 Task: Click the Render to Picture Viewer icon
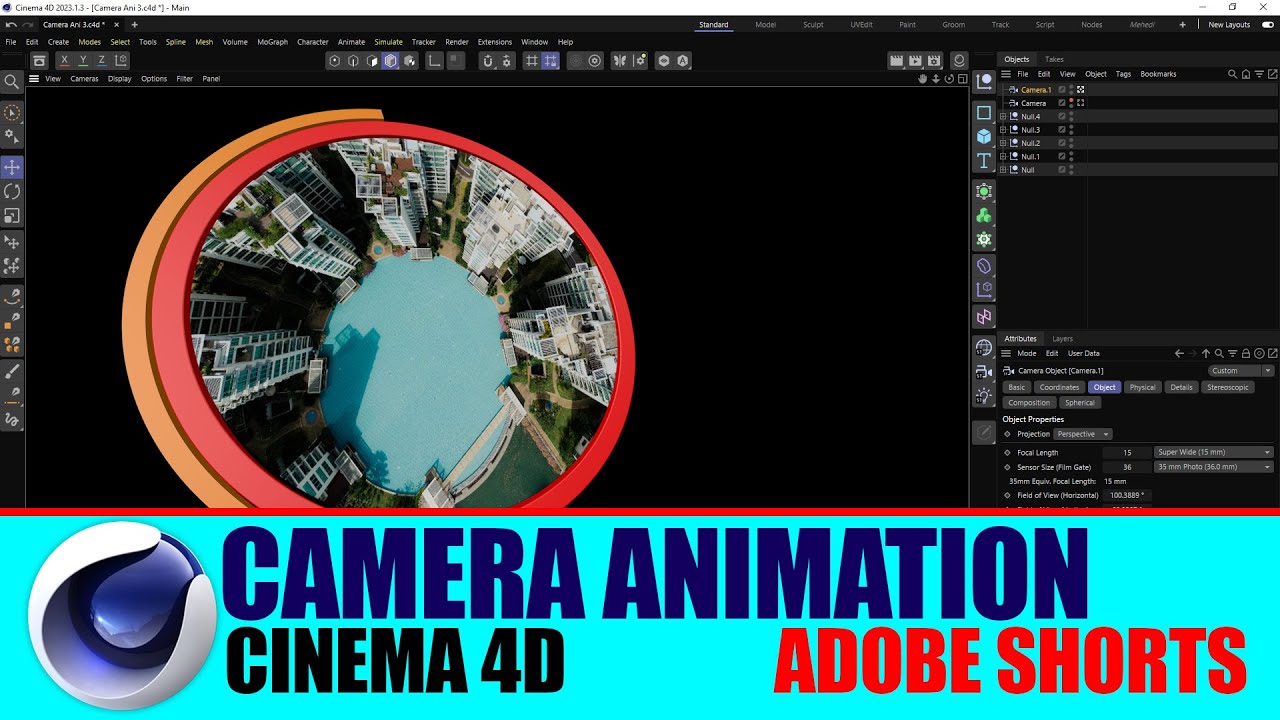(x=915, y=61)
